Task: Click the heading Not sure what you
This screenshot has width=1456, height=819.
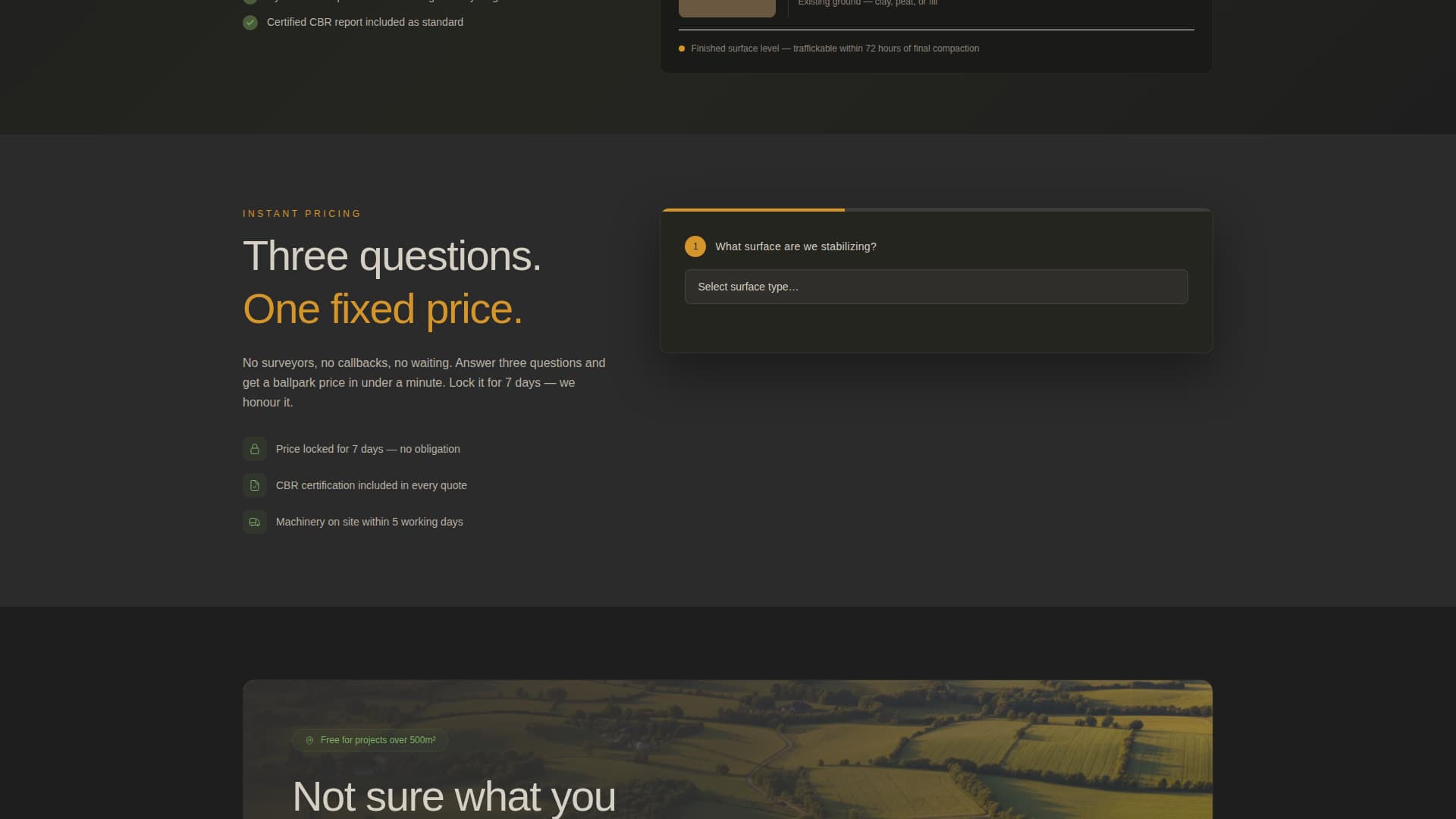Action: click(x=453, y=796)
